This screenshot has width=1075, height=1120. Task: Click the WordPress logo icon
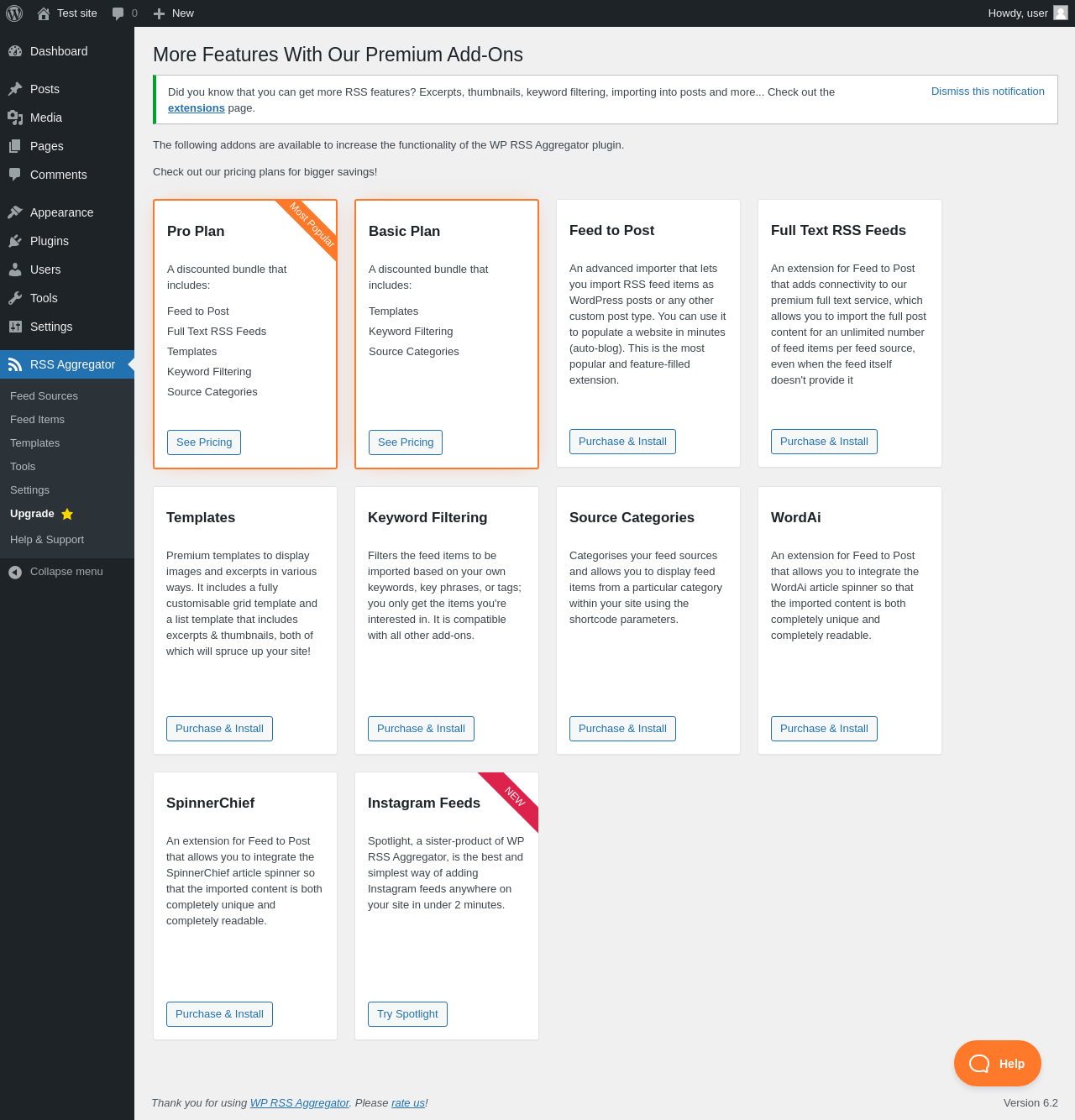click(x=14, y=13)
